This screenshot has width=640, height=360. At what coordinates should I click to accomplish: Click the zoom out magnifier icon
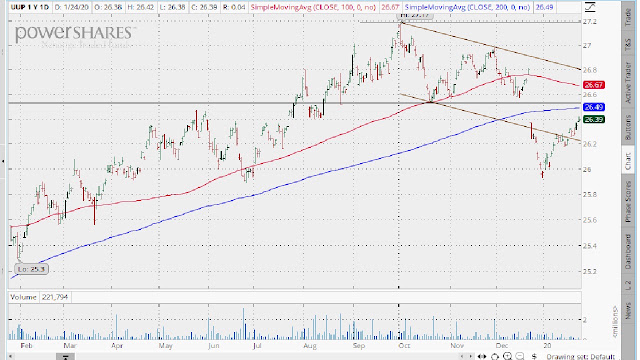coord(520,356)
